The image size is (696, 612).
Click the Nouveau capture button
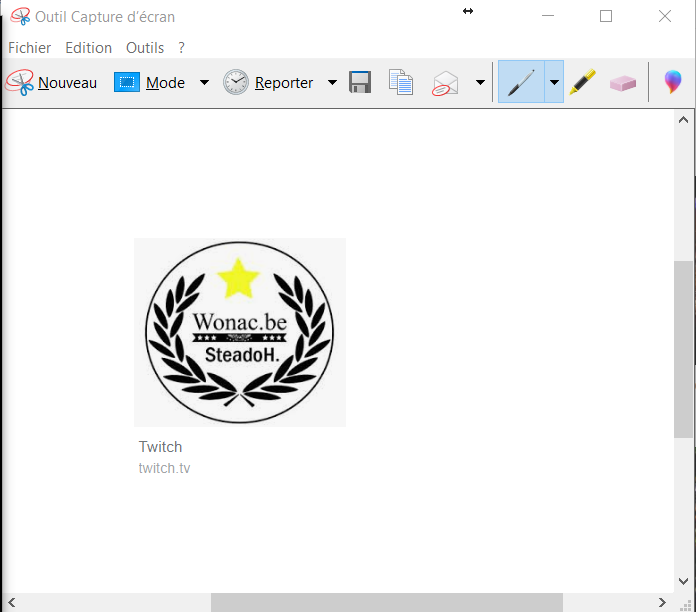click(x=51, y=83)
